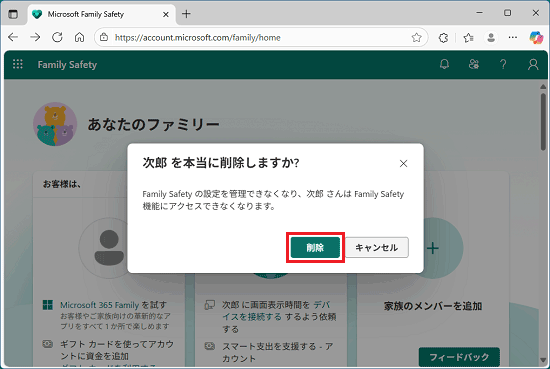Click the scrollbar up arrow
Viewport: 550px width, 369px height.
(543, 86)
